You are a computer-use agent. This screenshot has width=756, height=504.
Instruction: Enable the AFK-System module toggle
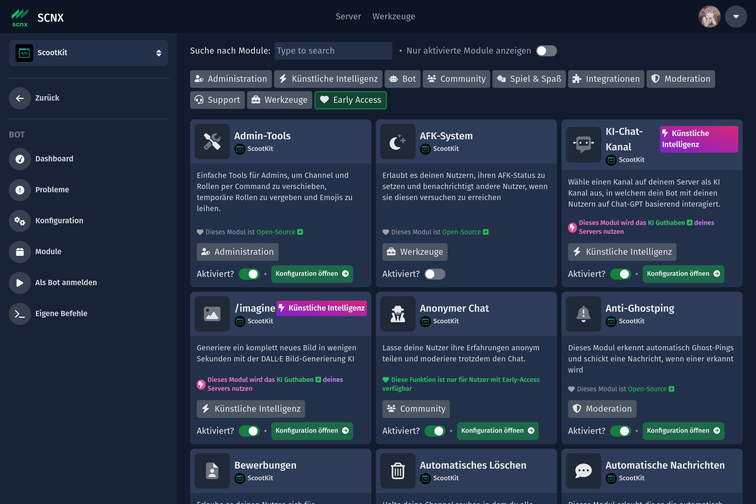[x=434, y=274]
